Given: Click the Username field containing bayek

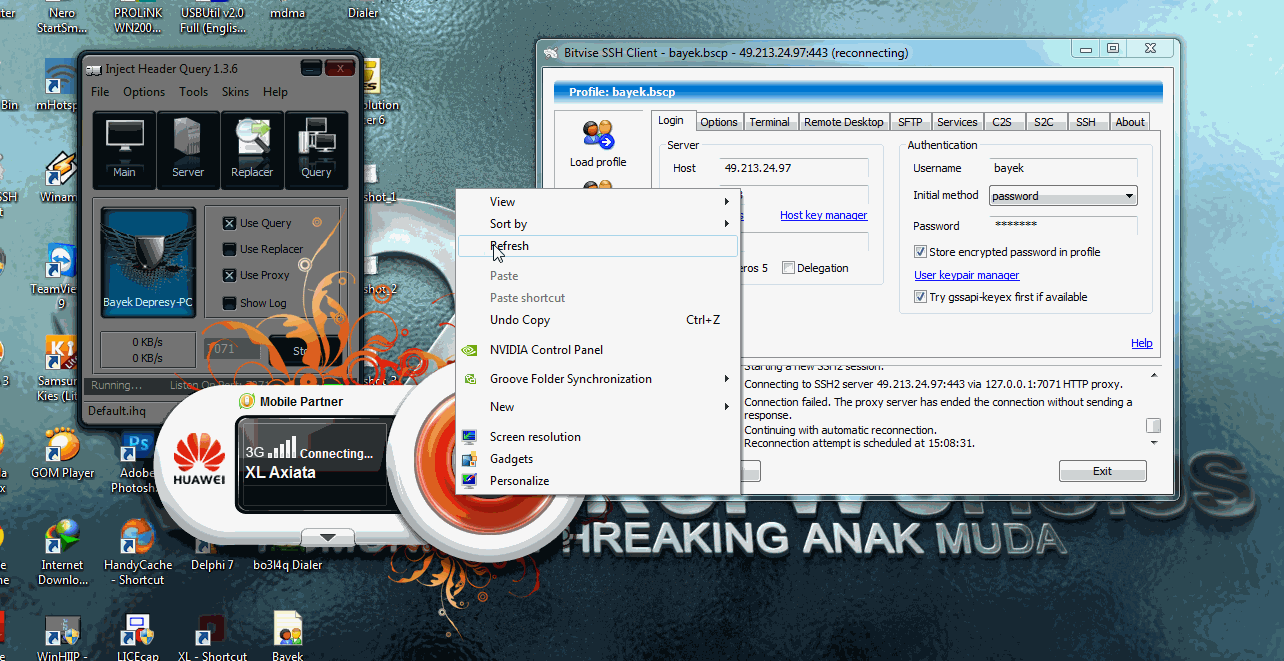Looking at the screenshot, I should click(1064, 168).
